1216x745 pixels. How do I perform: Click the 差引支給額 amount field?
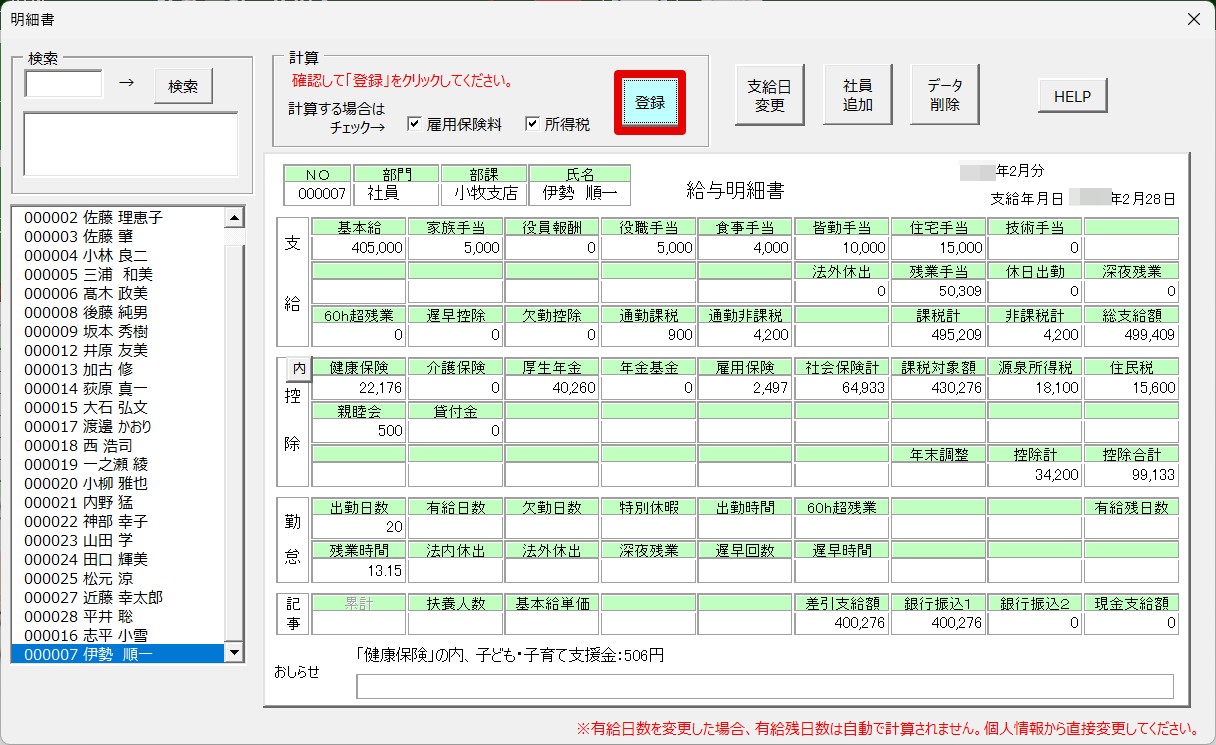[842, 623]
